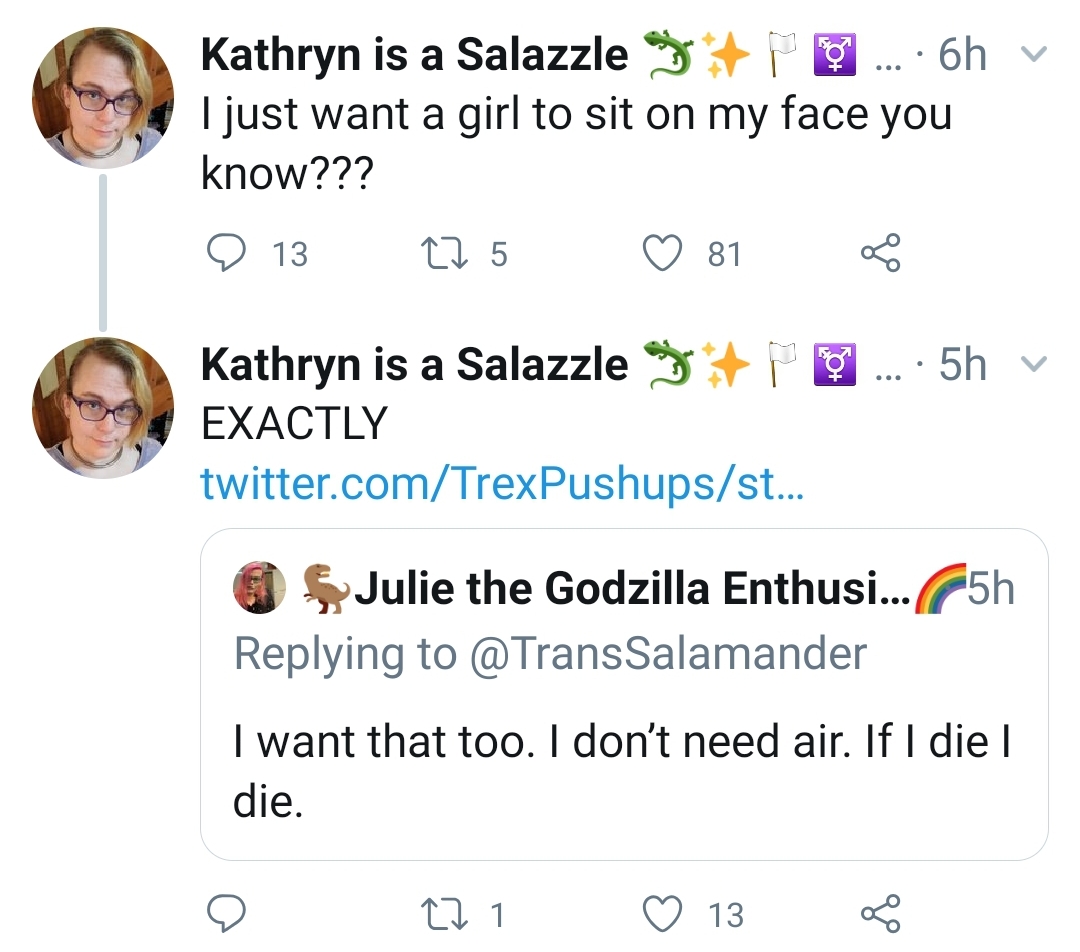Click the Kathryn is a Salazzle name on first tweet

coord(415,54)
